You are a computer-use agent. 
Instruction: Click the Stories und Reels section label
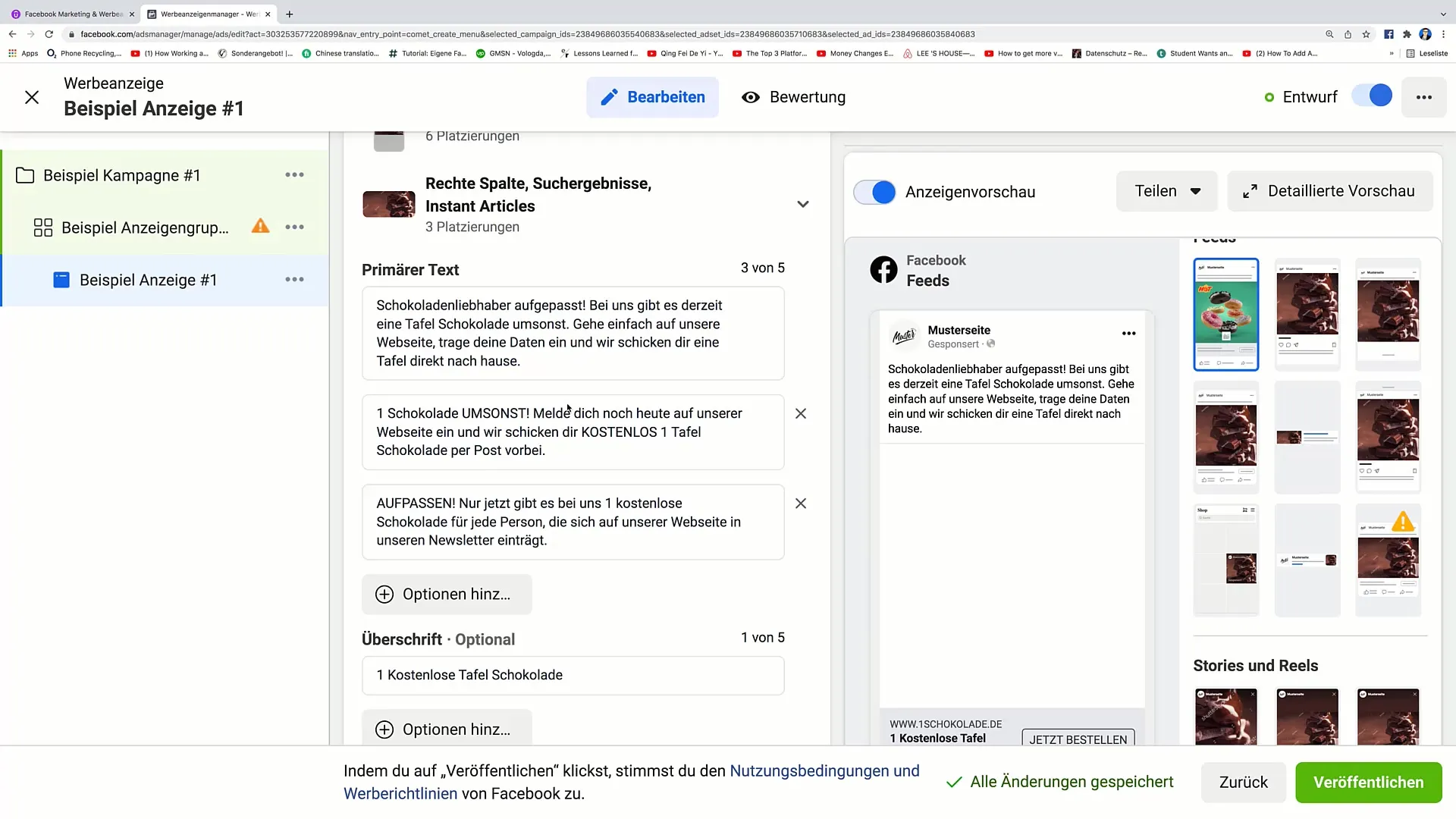(1256, 665)
